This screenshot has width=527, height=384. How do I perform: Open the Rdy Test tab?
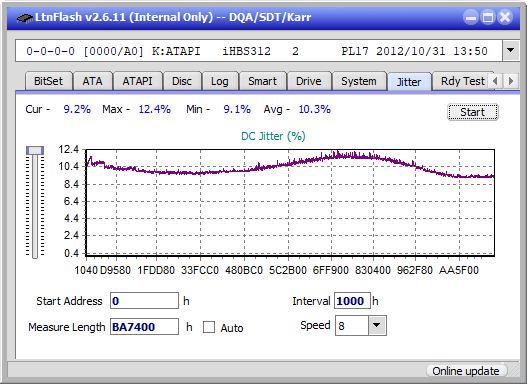[462, 81]
